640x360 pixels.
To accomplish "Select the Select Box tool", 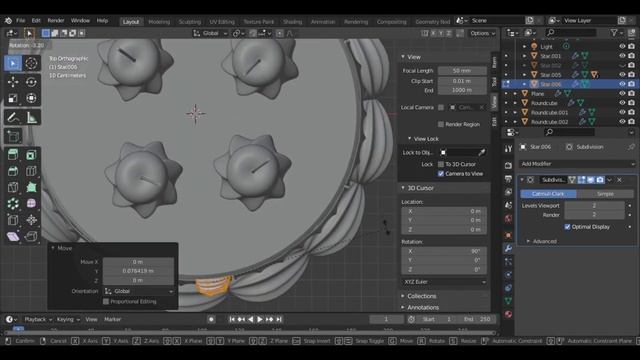I will click(x=13, y=63).
